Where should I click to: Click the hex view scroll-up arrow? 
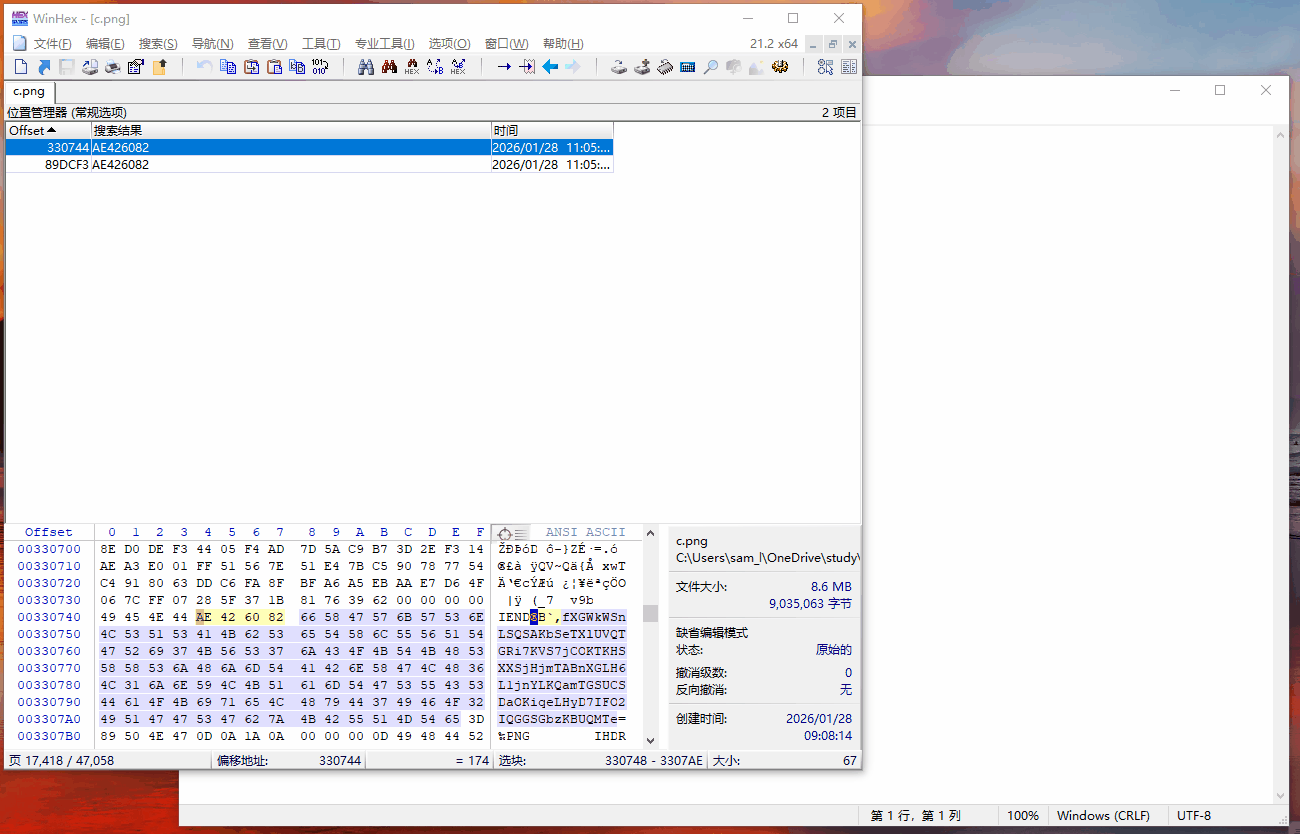(650, 534)
